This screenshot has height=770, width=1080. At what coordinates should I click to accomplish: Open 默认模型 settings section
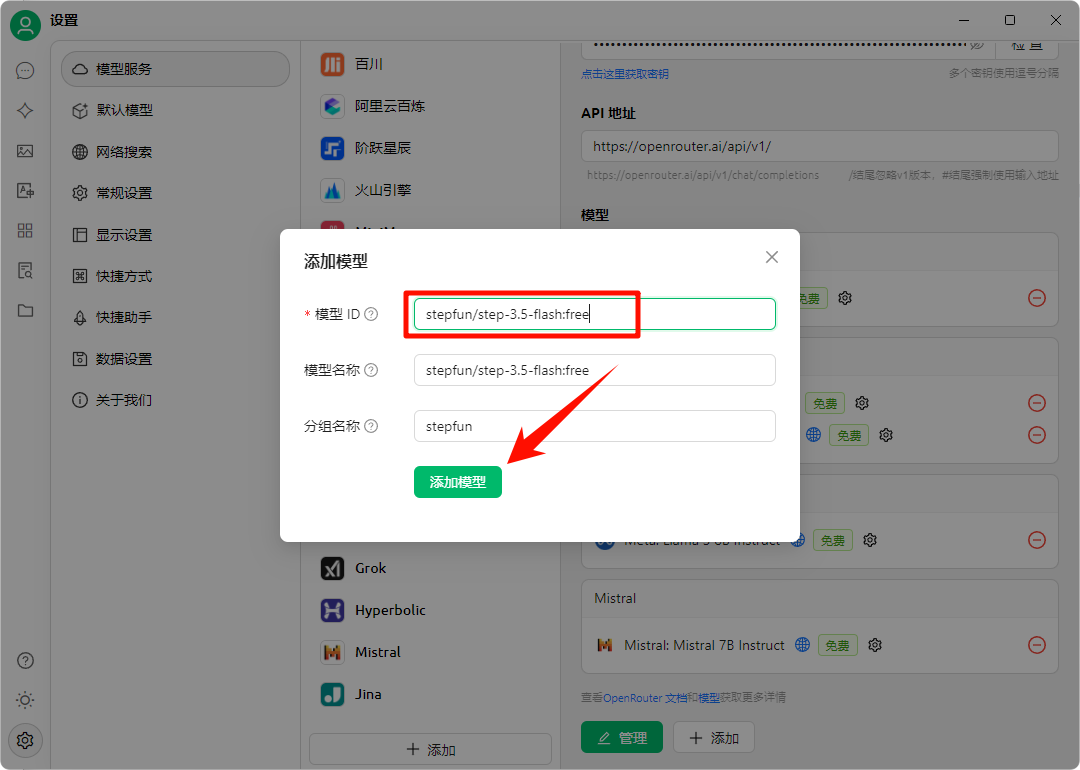tap(175, 110)
